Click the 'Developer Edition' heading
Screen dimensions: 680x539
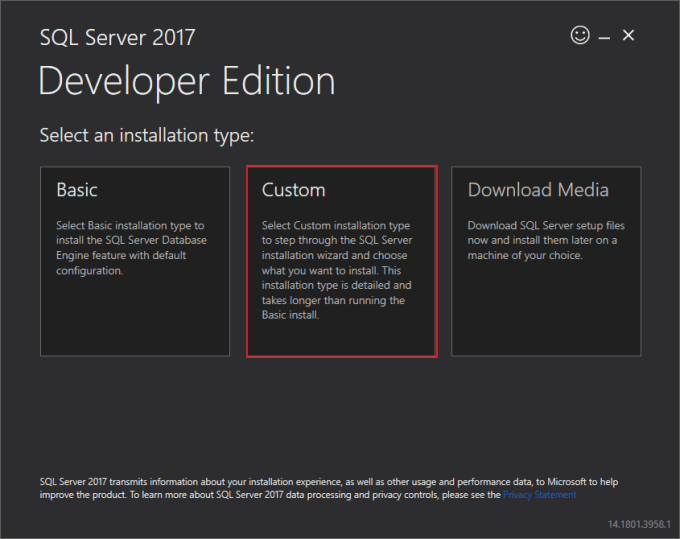pos(187,82)
